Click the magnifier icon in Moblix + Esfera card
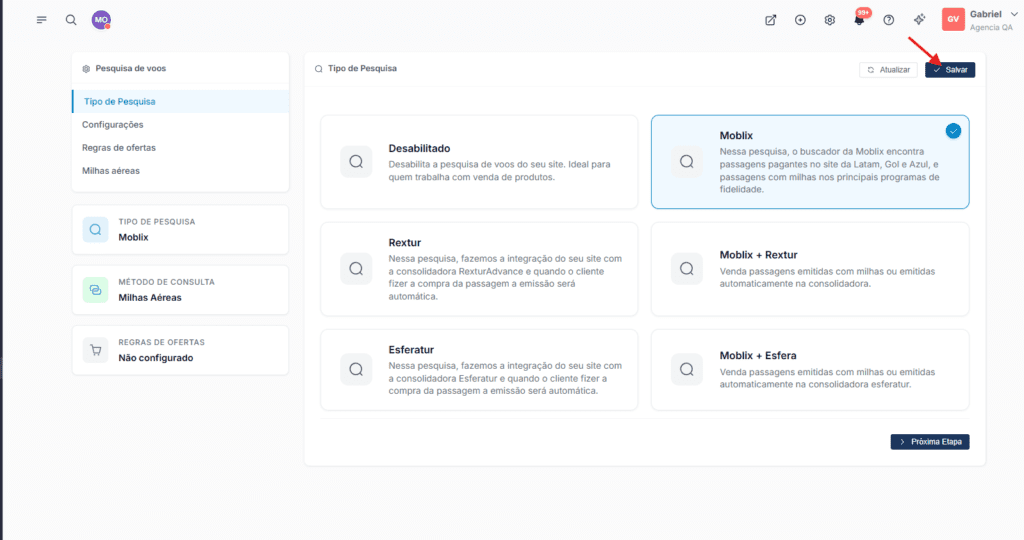 coord(687,370)
